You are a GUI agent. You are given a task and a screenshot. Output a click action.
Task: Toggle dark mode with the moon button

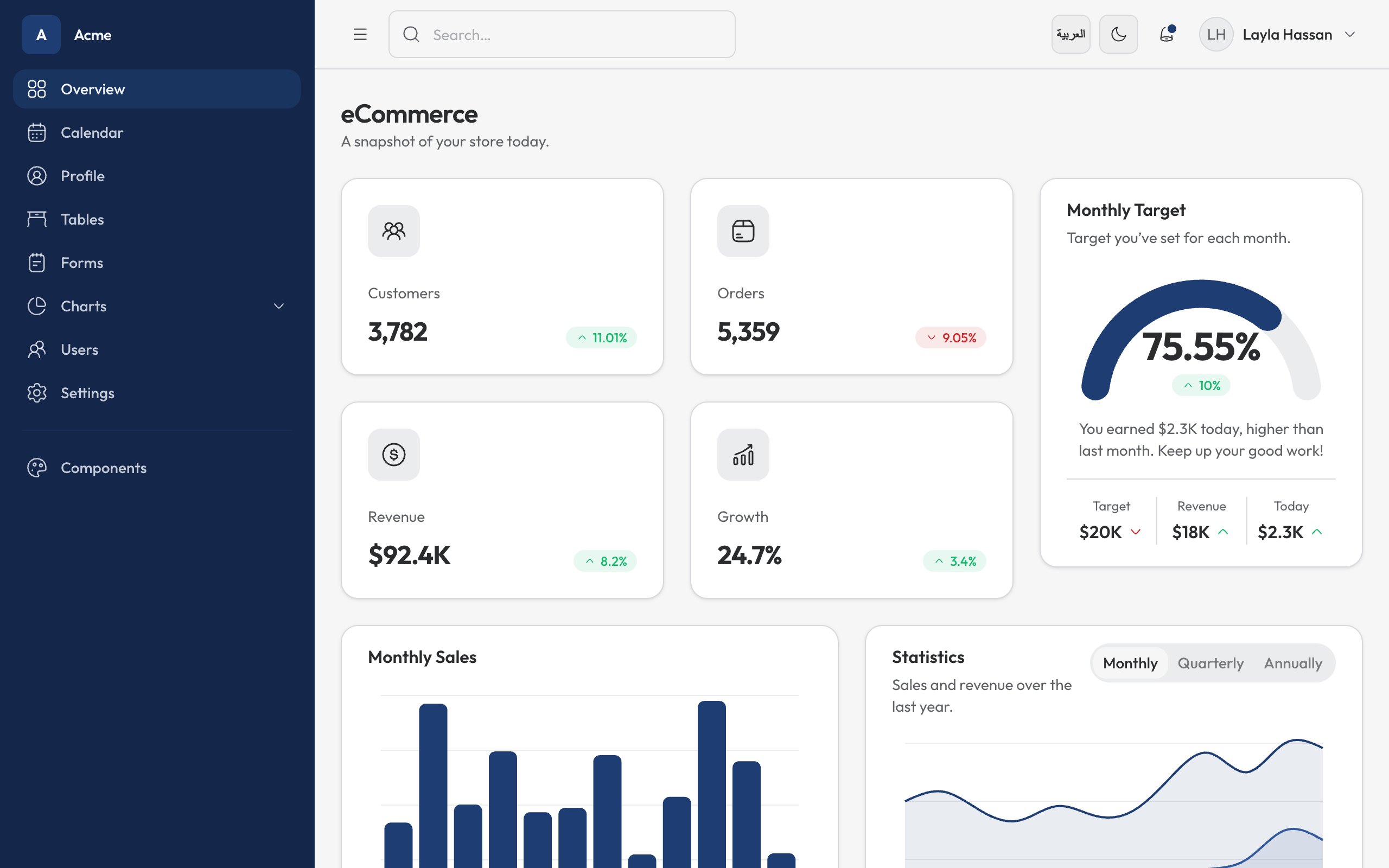[x=1119, y=34]
